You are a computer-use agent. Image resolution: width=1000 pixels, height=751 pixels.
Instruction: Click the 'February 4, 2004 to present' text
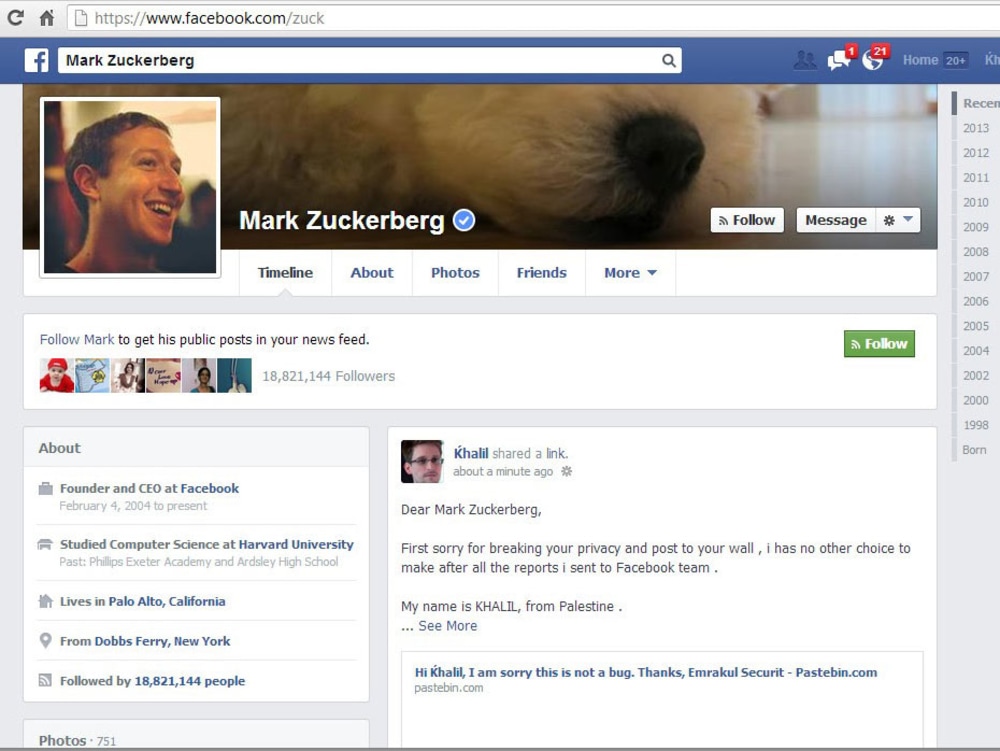(133, 506)
